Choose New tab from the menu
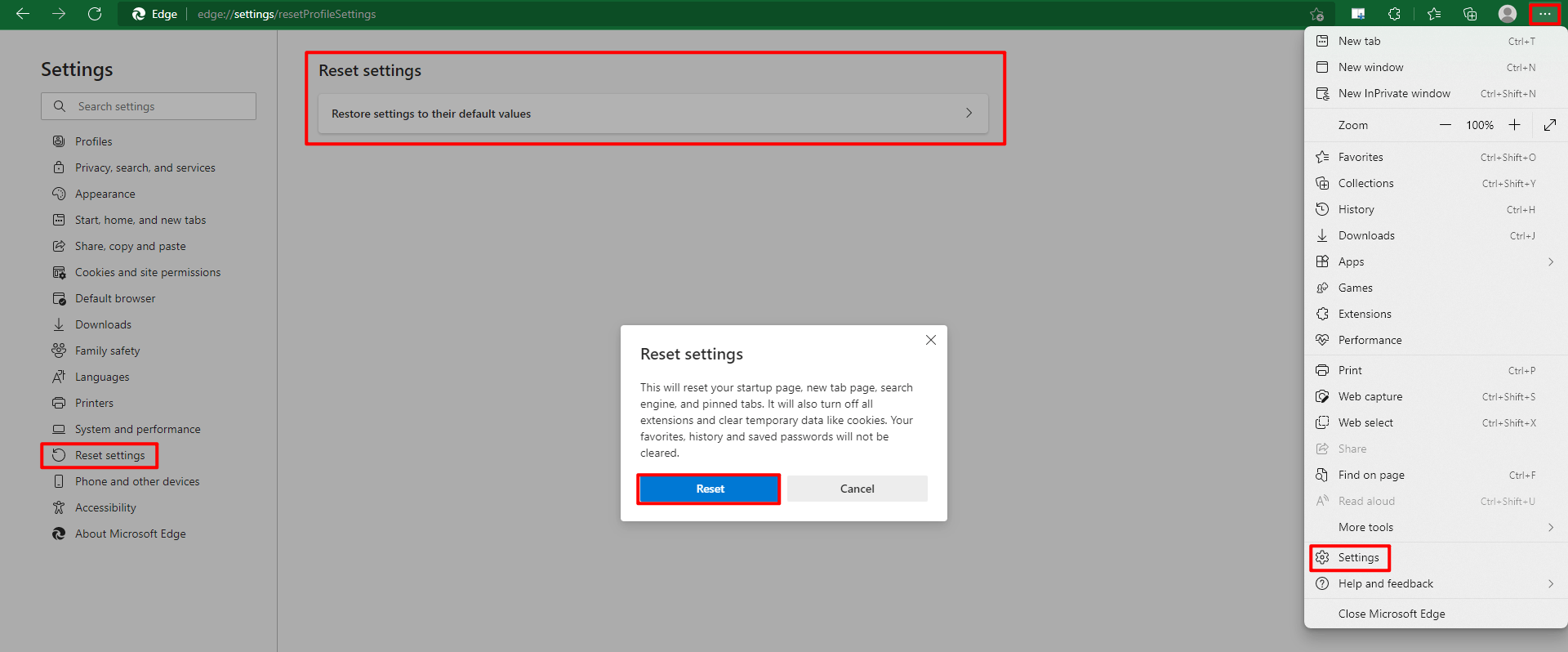Screen dimensions: 1568x652 click(1436, 41)
